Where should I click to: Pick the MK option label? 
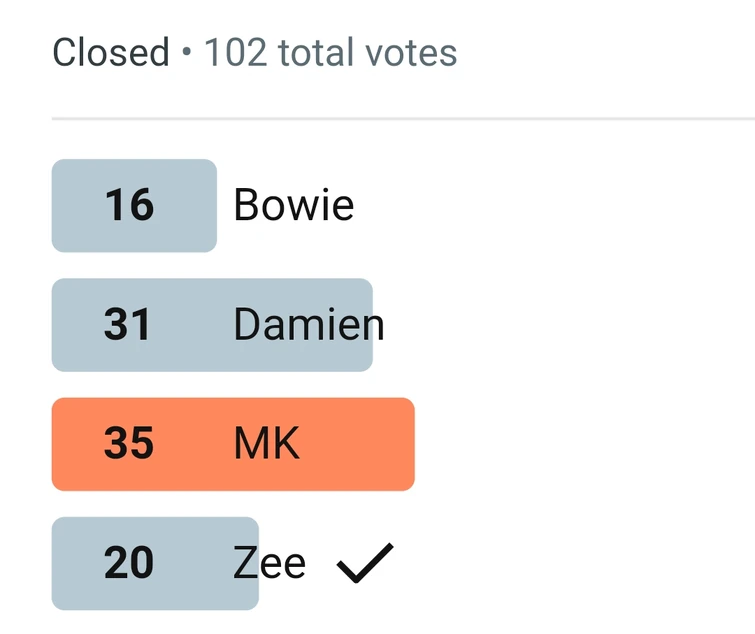[267, 444]
